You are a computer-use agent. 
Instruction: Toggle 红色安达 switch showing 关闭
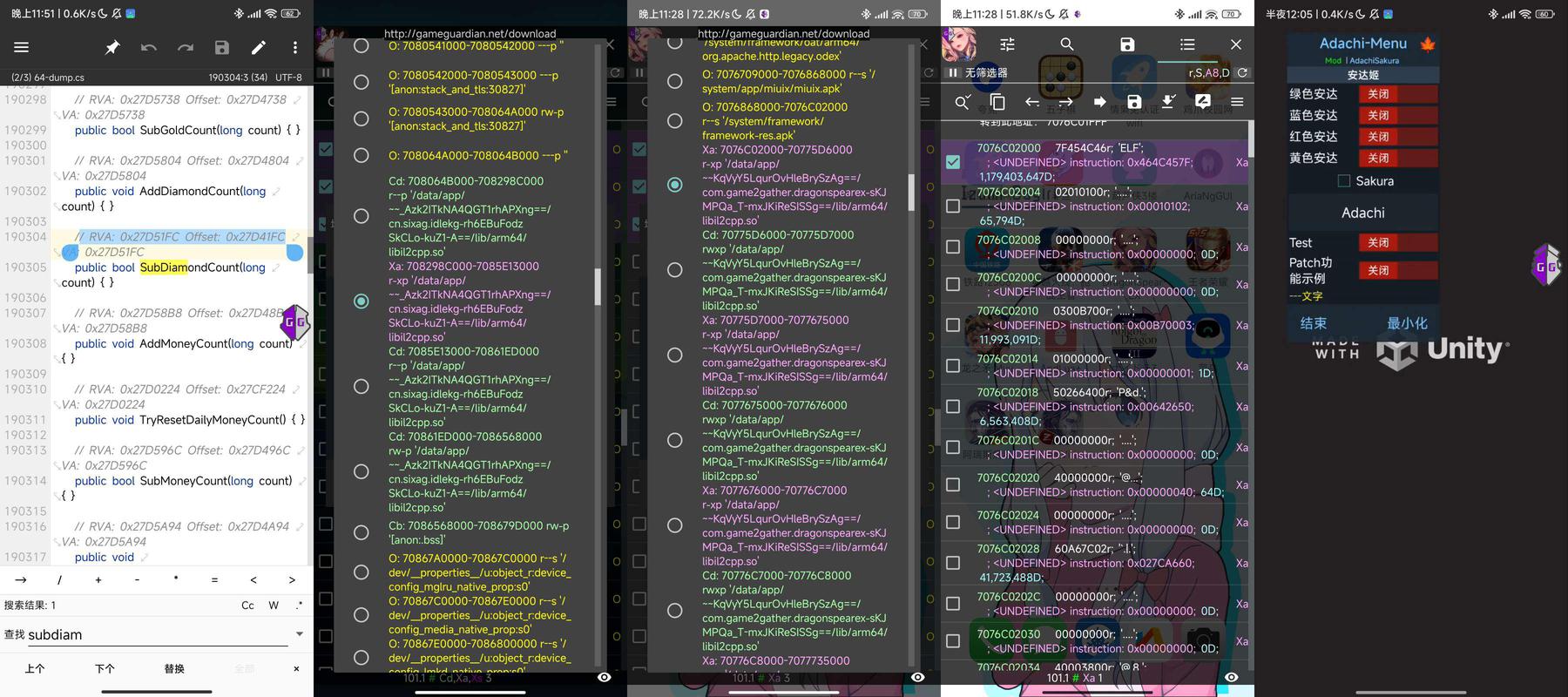[1397, 137]
